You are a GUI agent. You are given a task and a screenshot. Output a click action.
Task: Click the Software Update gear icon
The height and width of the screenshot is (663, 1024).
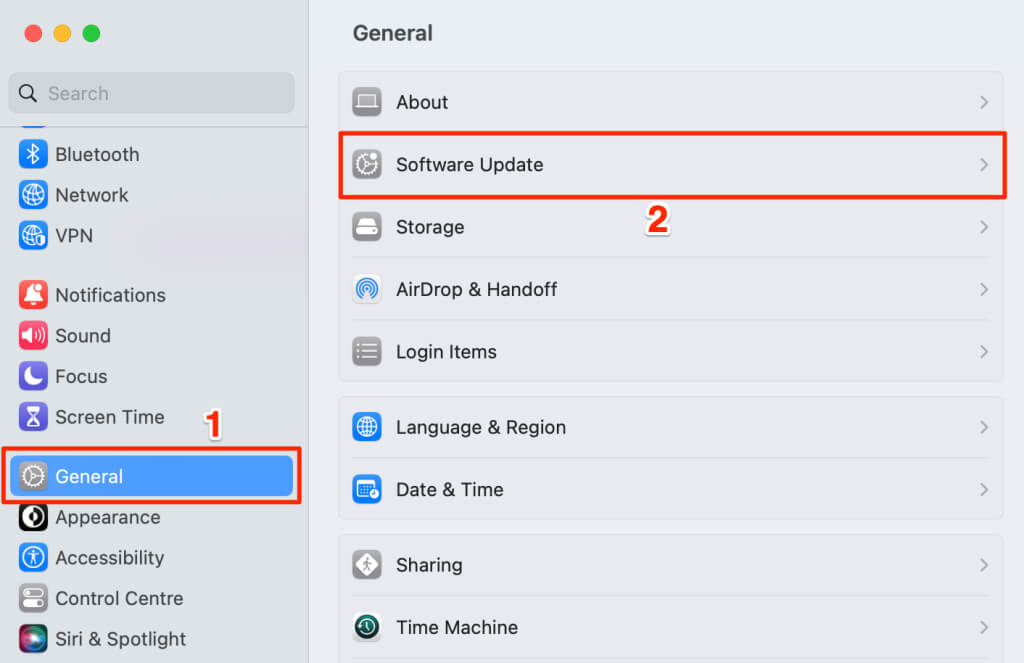click(367, 164)
